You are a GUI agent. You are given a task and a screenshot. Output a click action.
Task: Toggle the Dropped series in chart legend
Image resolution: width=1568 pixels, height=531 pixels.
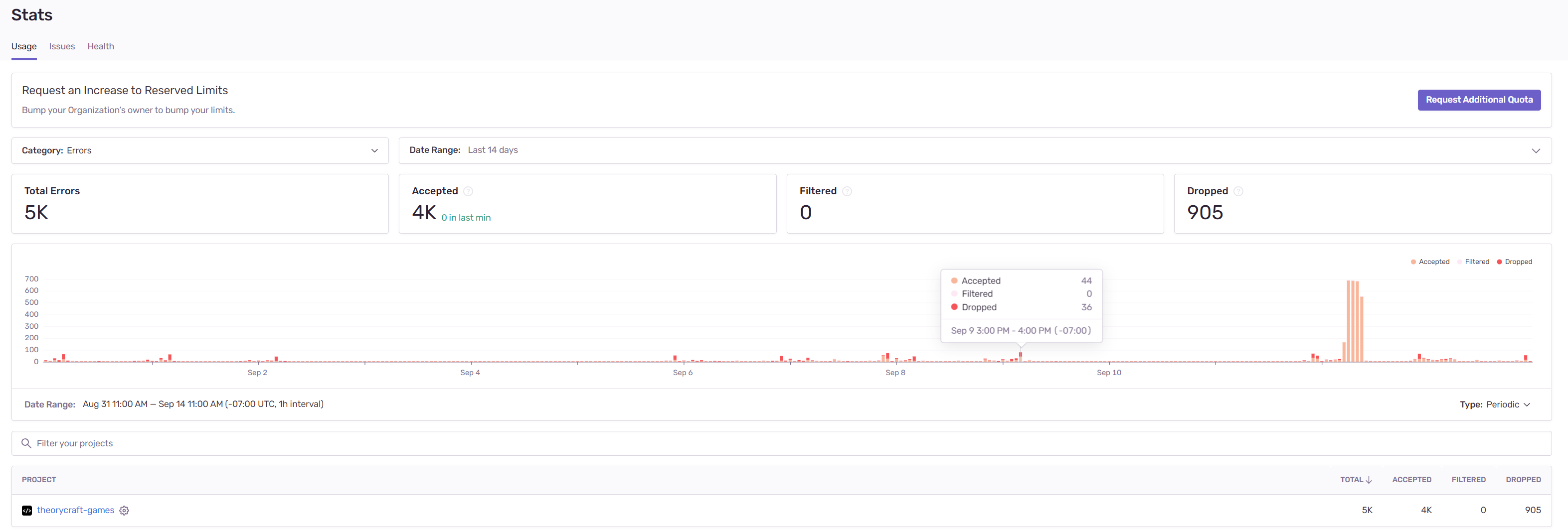pyautogui.click(x=1515, y=262)
